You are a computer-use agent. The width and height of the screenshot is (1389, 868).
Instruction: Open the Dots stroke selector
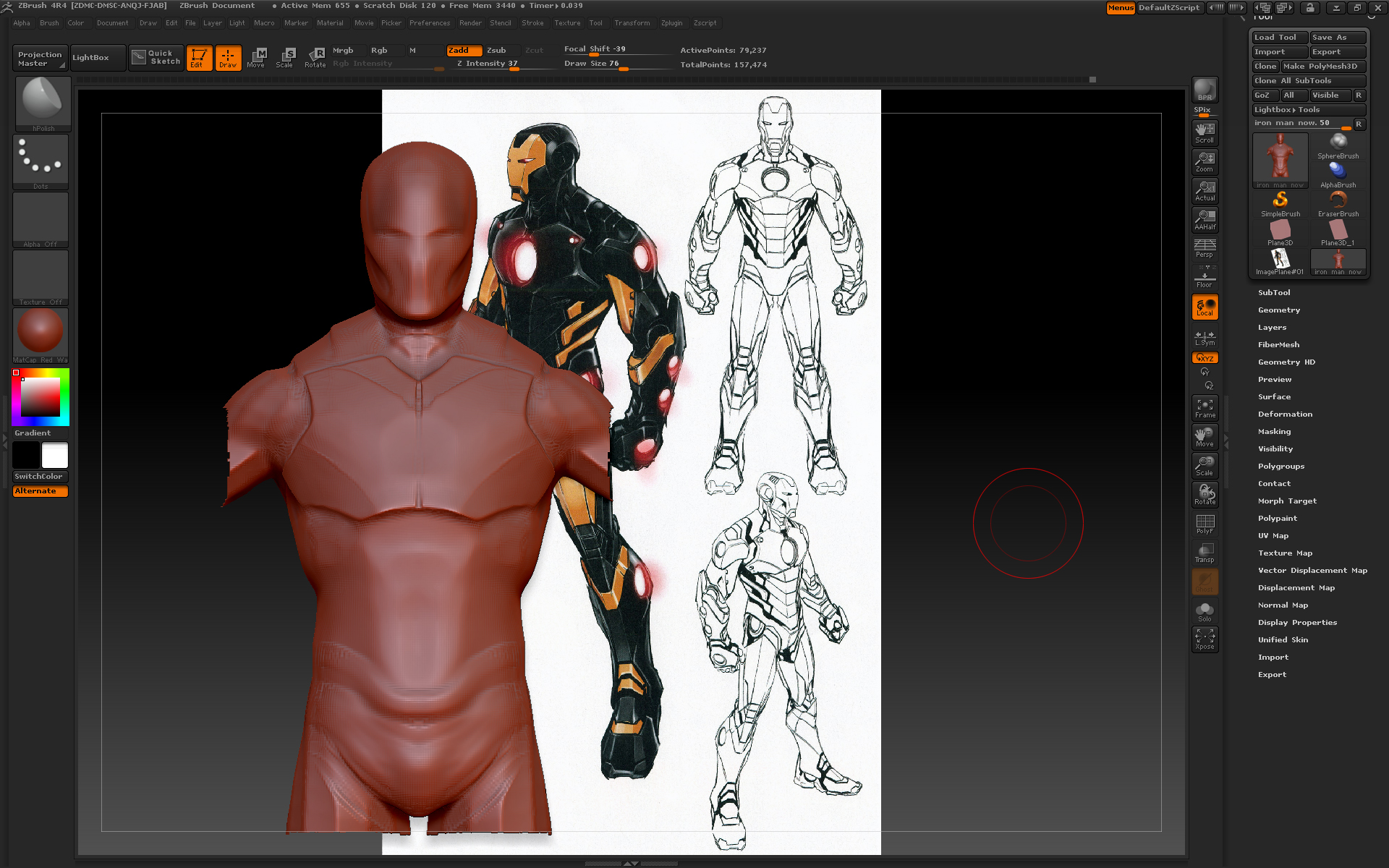[x=41, y=162]
